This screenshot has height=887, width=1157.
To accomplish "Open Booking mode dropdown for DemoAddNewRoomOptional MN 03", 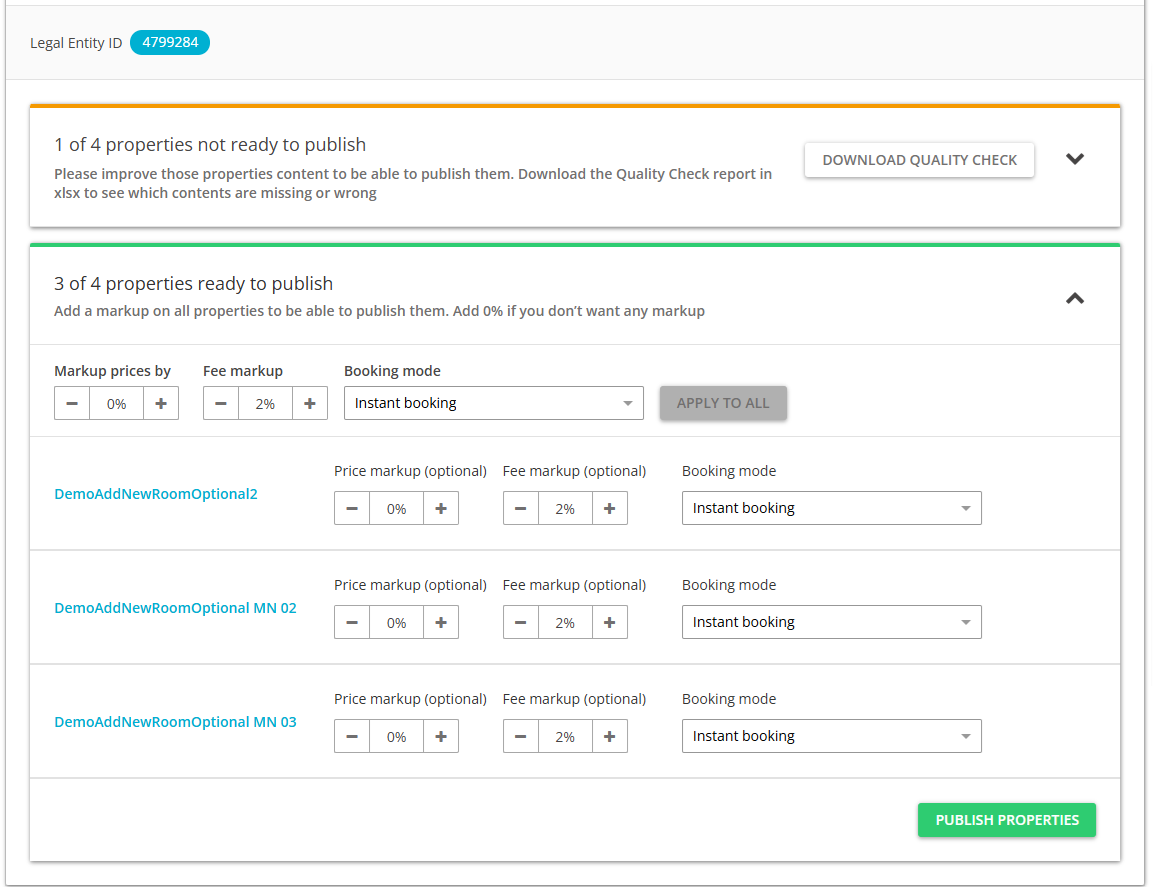I will pyautogui.click(x=832, y=736).
